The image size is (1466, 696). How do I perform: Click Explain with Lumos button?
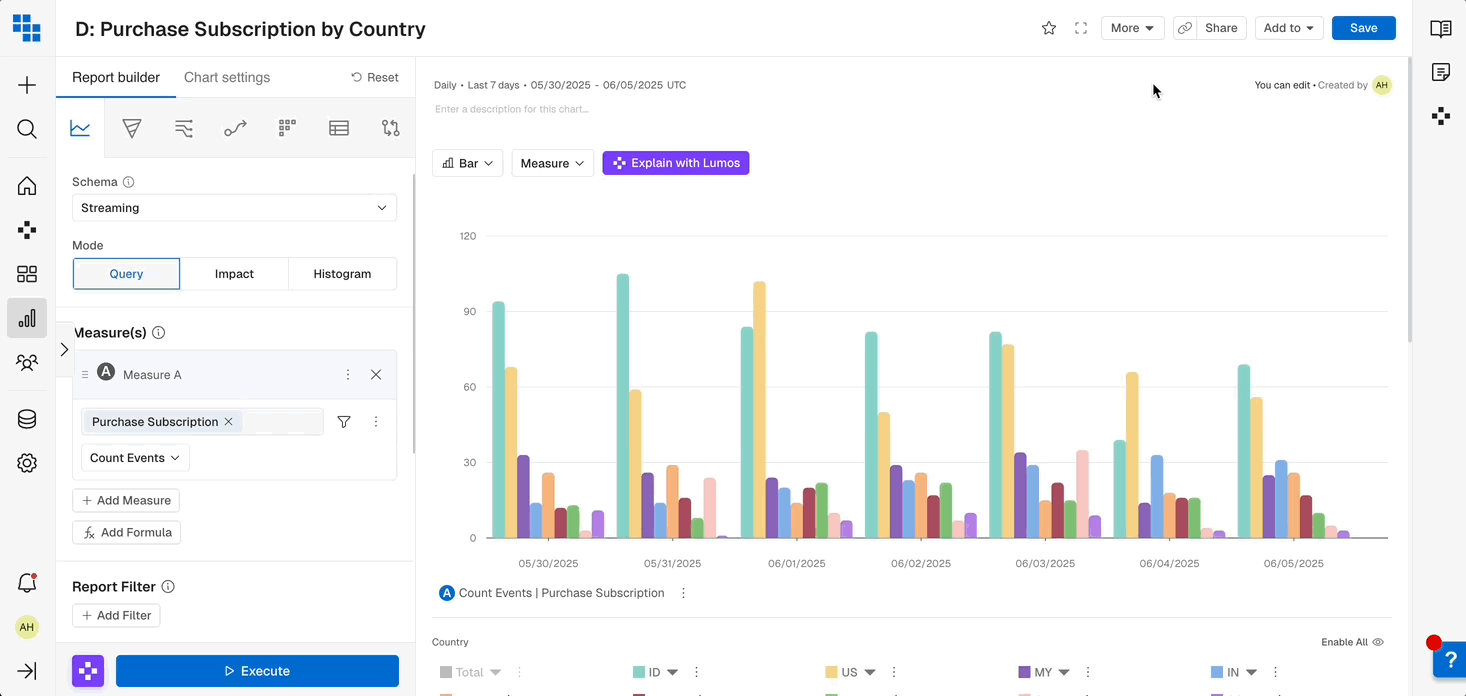pos(676,163)
